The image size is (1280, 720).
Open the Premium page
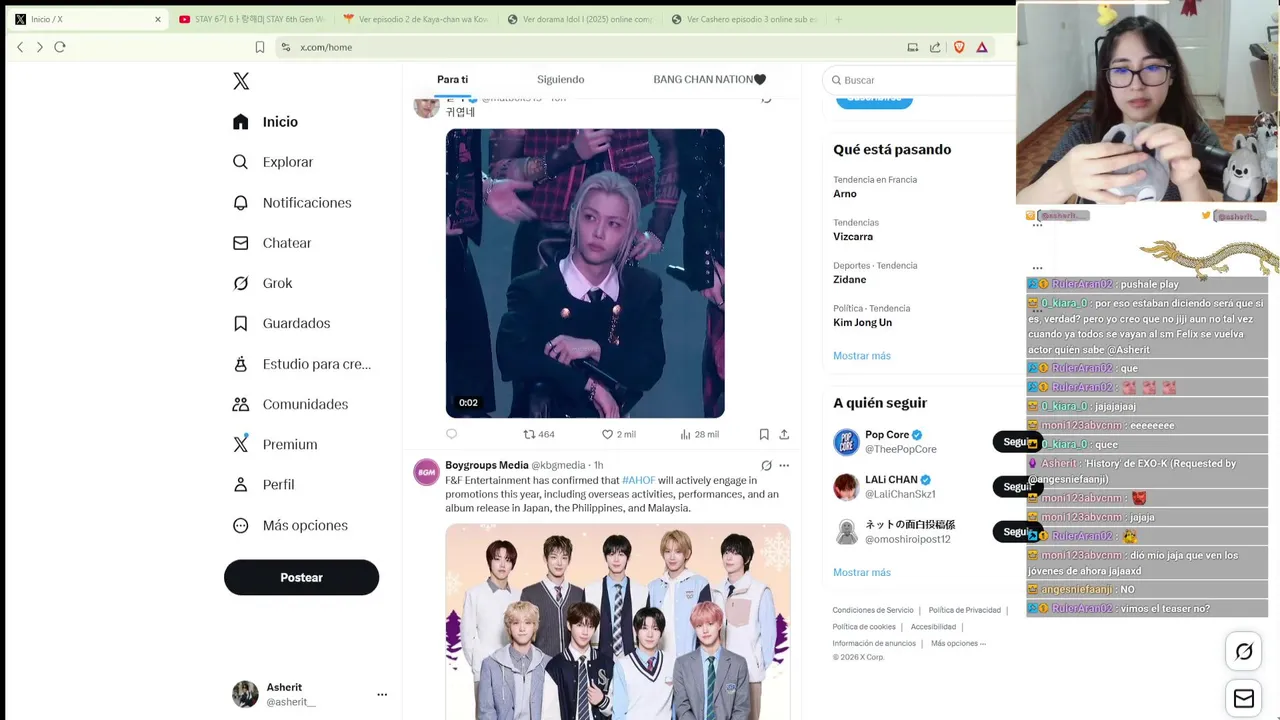[x=275, y=444]
